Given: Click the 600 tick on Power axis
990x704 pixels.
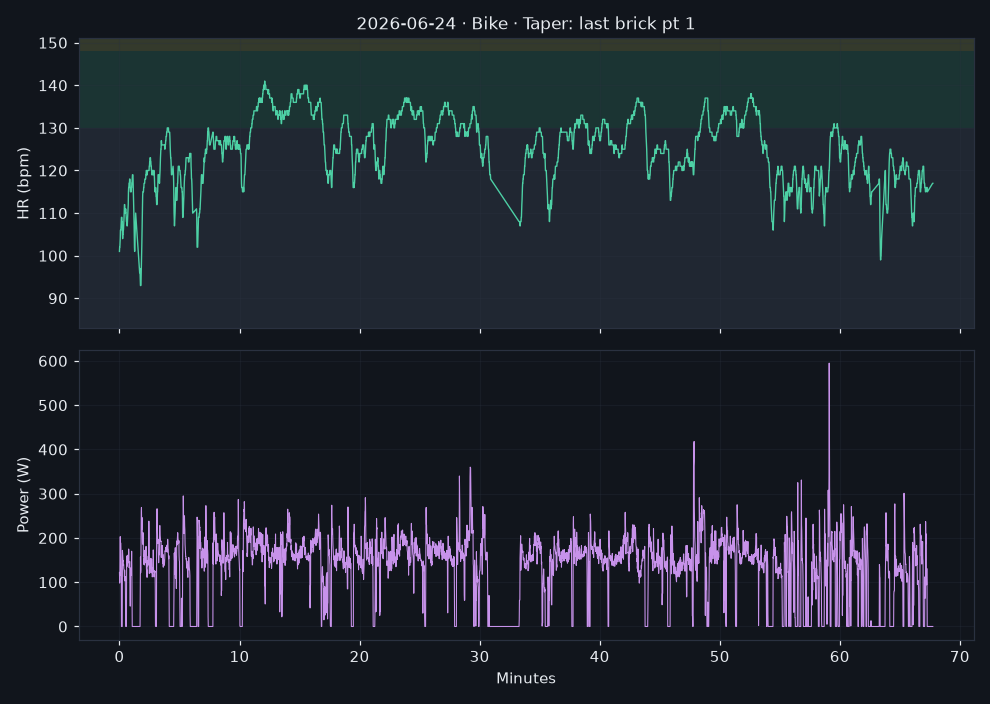Looking at the screenshot, I should tap(53, 362).
